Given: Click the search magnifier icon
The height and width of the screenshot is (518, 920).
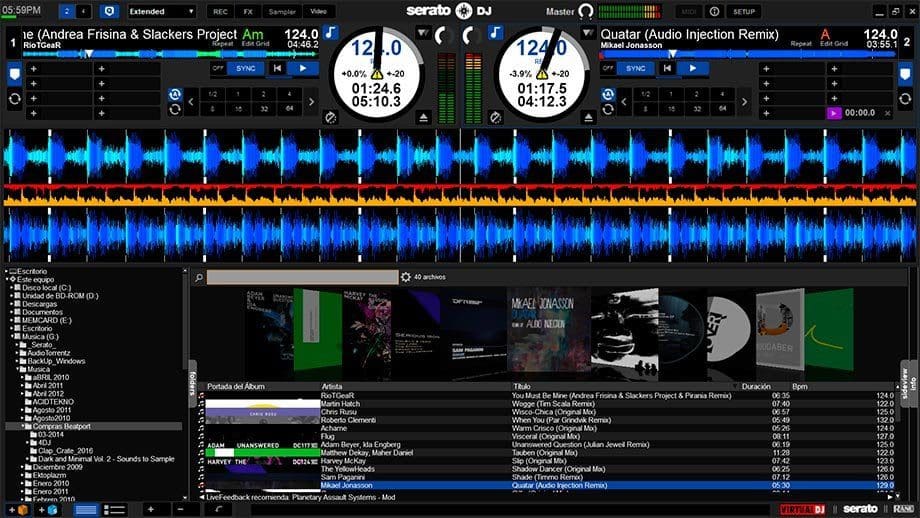Looking at the screenshot, I should (199, 277).
